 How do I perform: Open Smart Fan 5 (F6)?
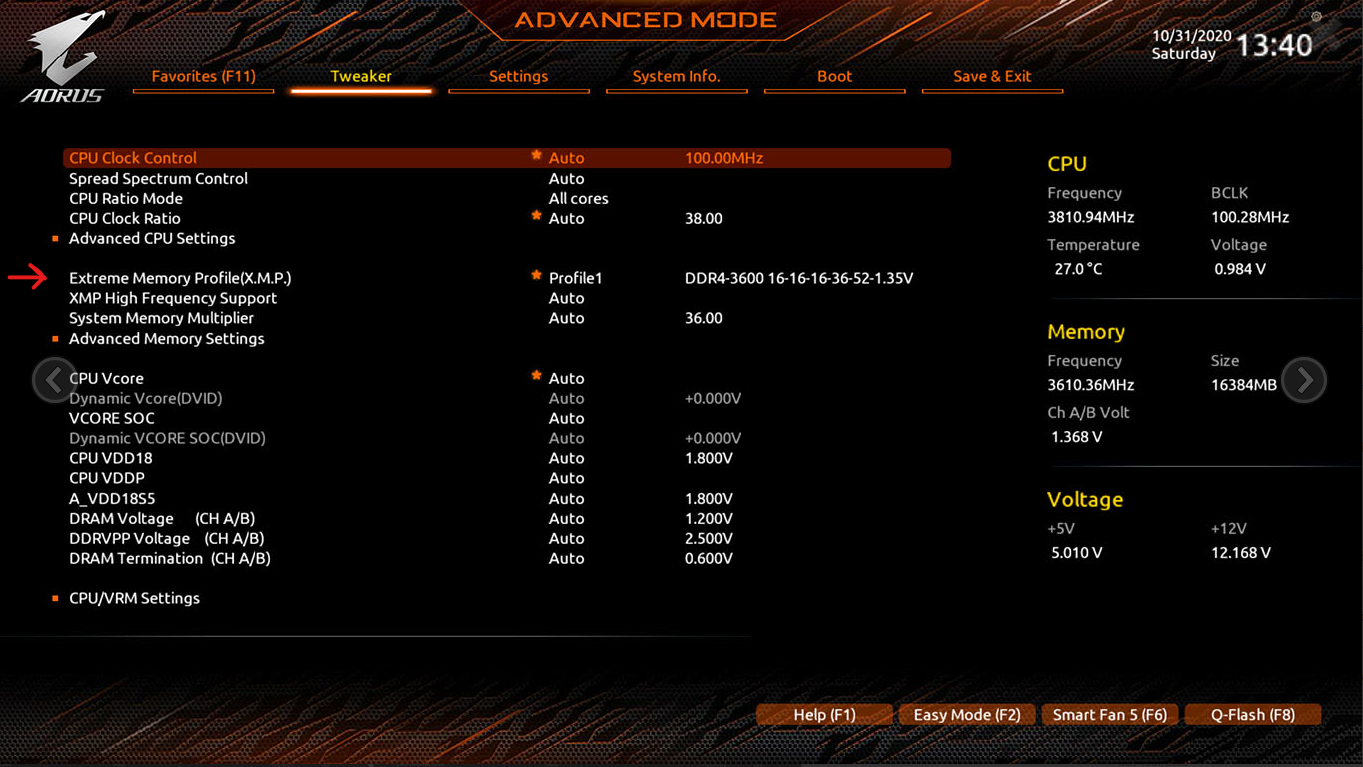[1109, 714]
